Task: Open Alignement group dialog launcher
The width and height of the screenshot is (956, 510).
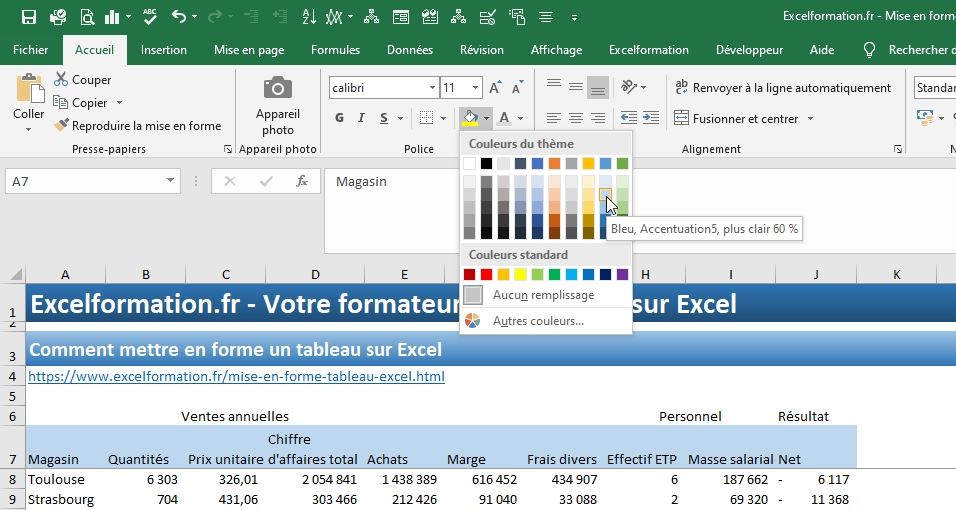Action: 897,149
